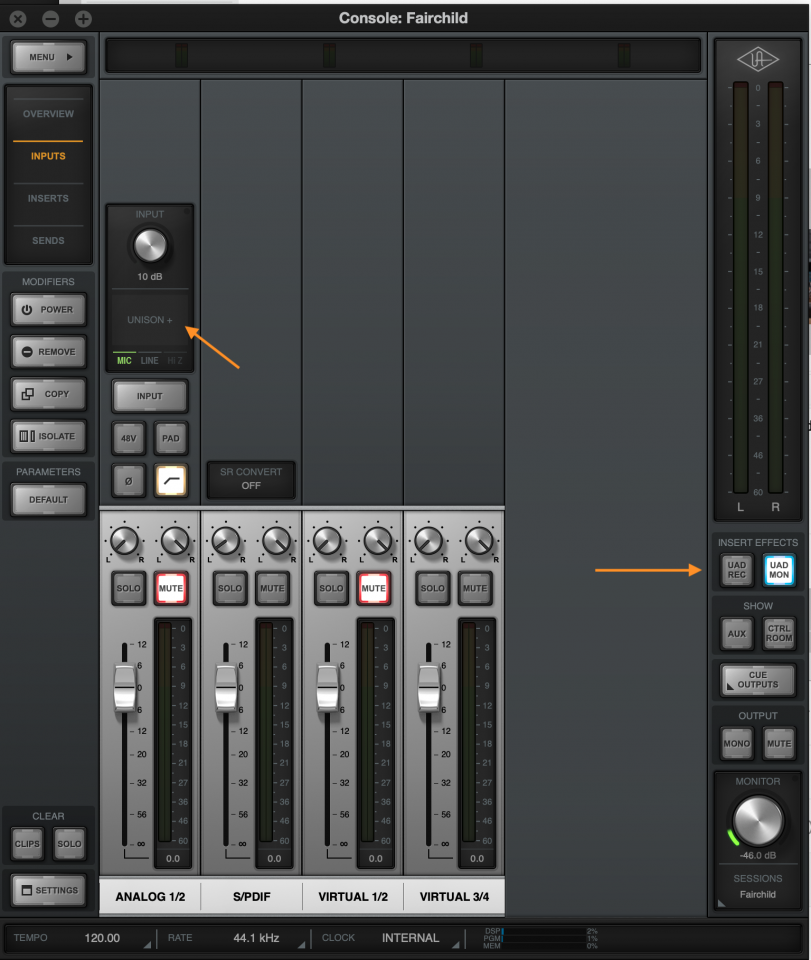Switch to the INPUTS view
This screenshot has height=960, width=811.
[x=48, y=156]
